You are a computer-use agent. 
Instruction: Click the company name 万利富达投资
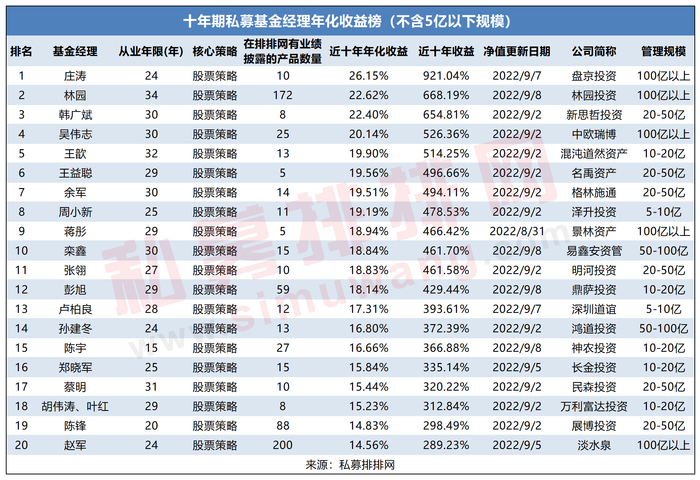594,406
